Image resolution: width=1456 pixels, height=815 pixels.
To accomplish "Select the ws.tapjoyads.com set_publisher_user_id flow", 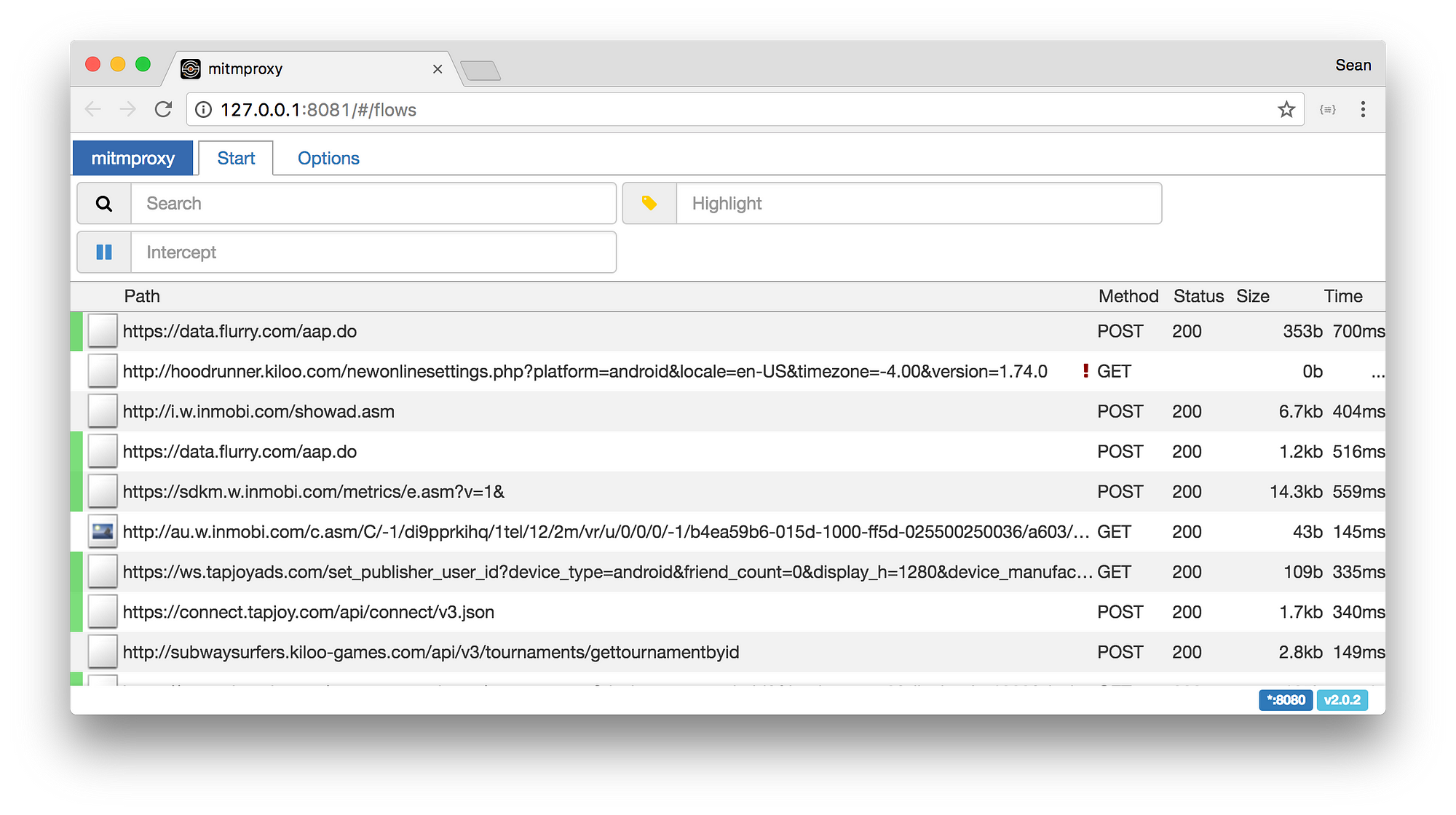I will click(728, 572).
